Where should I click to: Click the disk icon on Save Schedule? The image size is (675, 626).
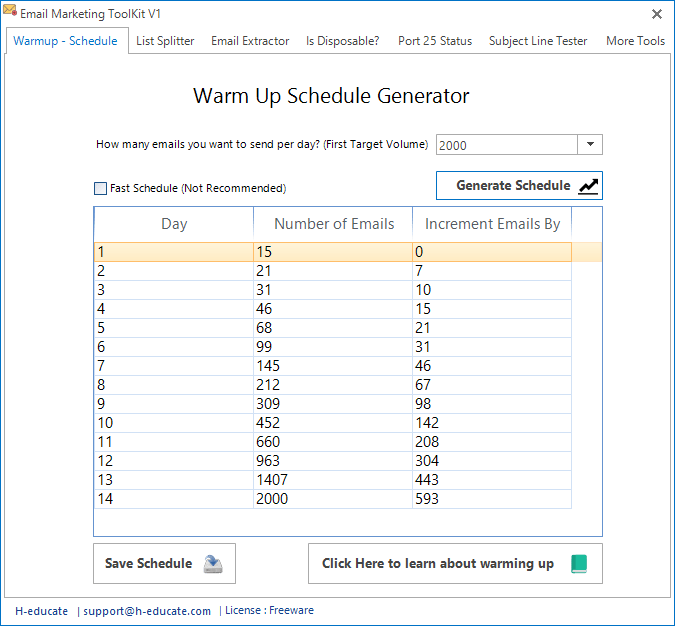[213, 564]
